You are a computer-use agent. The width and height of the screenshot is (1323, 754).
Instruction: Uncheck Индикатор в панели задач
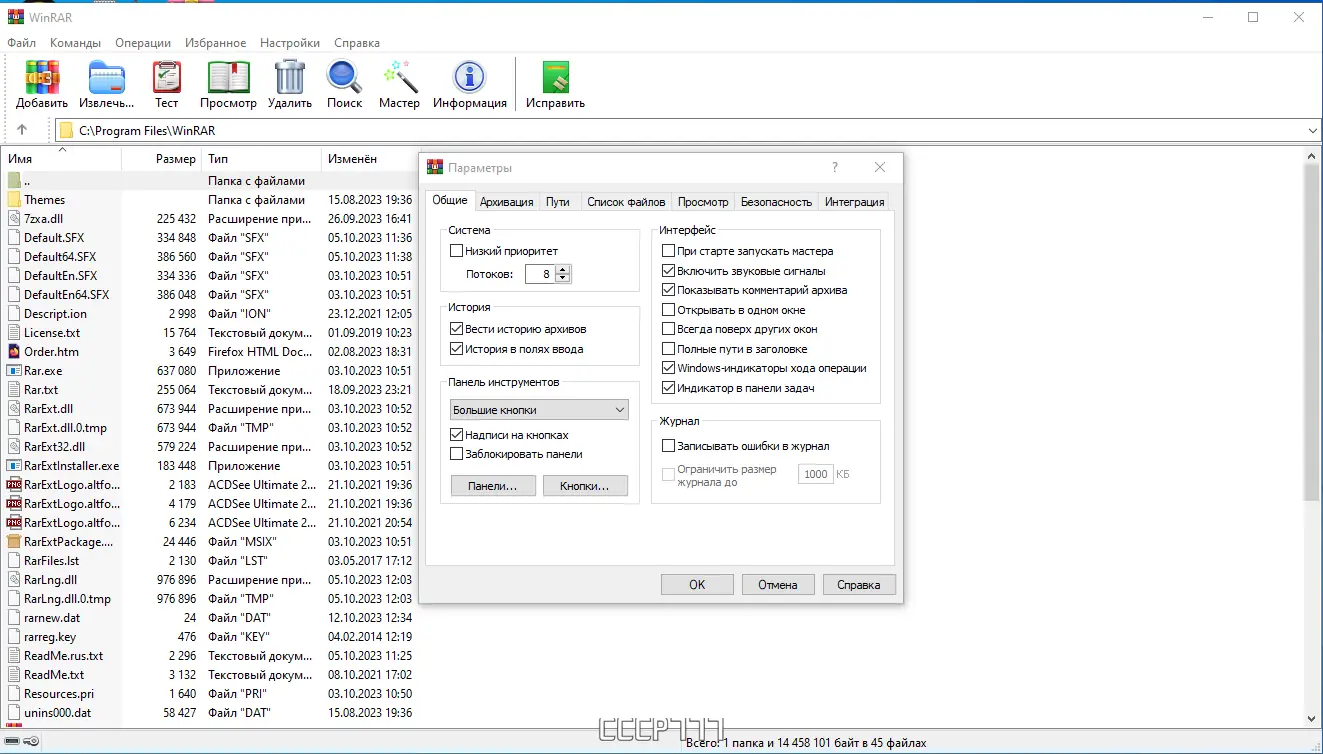669,388
